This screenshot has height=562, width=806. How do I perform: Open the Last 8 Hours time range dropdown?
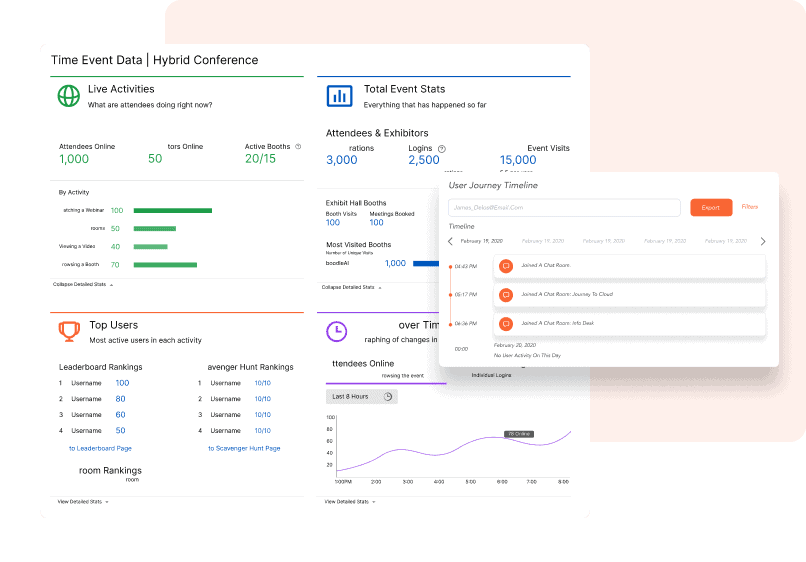361,396
